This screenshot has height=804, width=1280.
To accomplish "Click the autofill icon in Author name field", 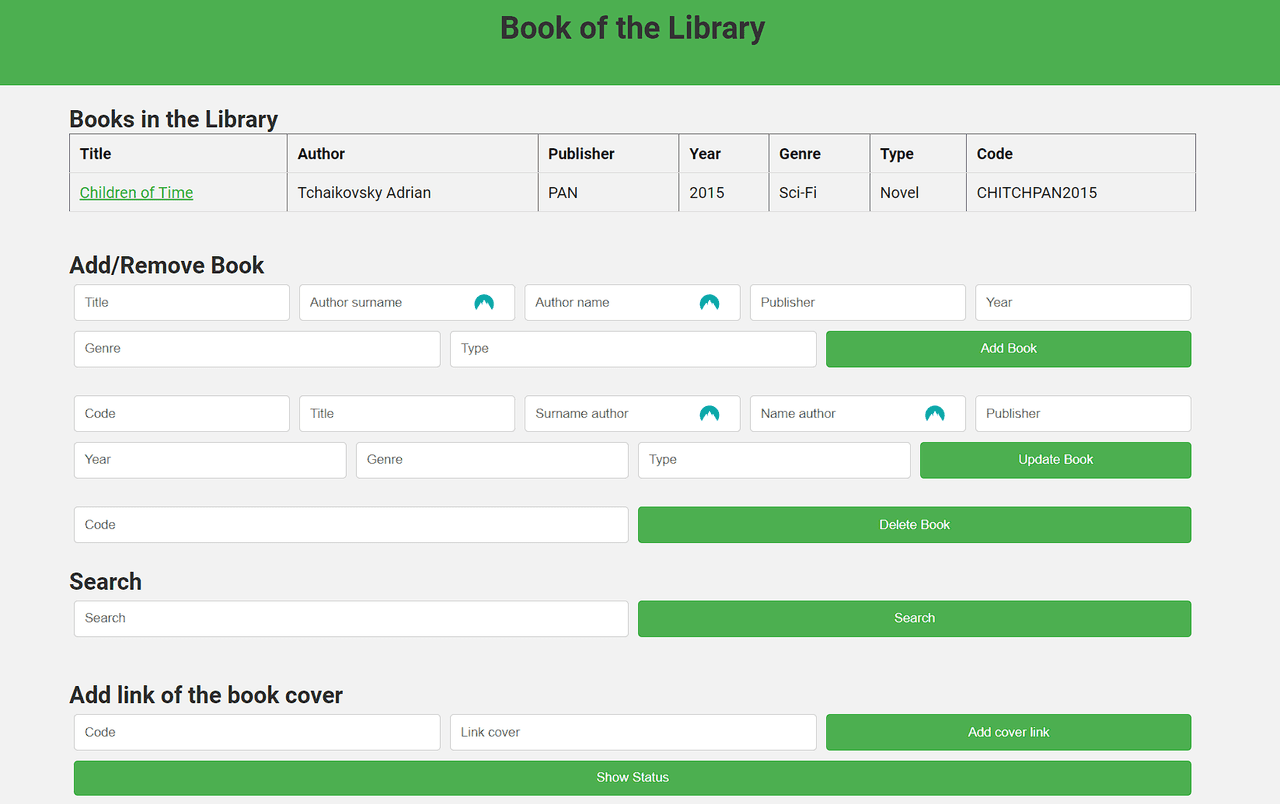I will coord(709,303).
